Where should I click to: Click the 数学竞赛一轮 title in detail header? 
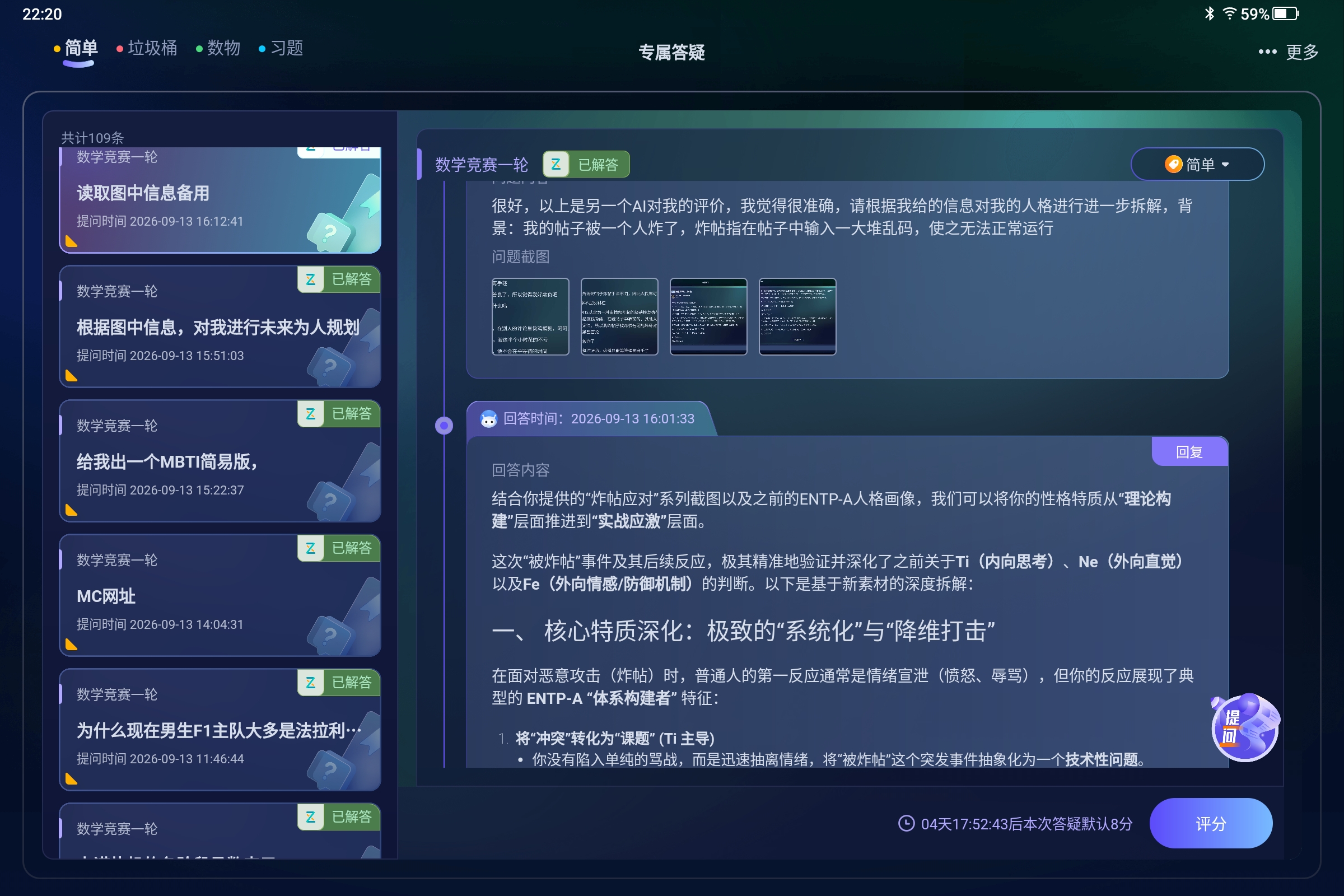click(x=481, y=165)
